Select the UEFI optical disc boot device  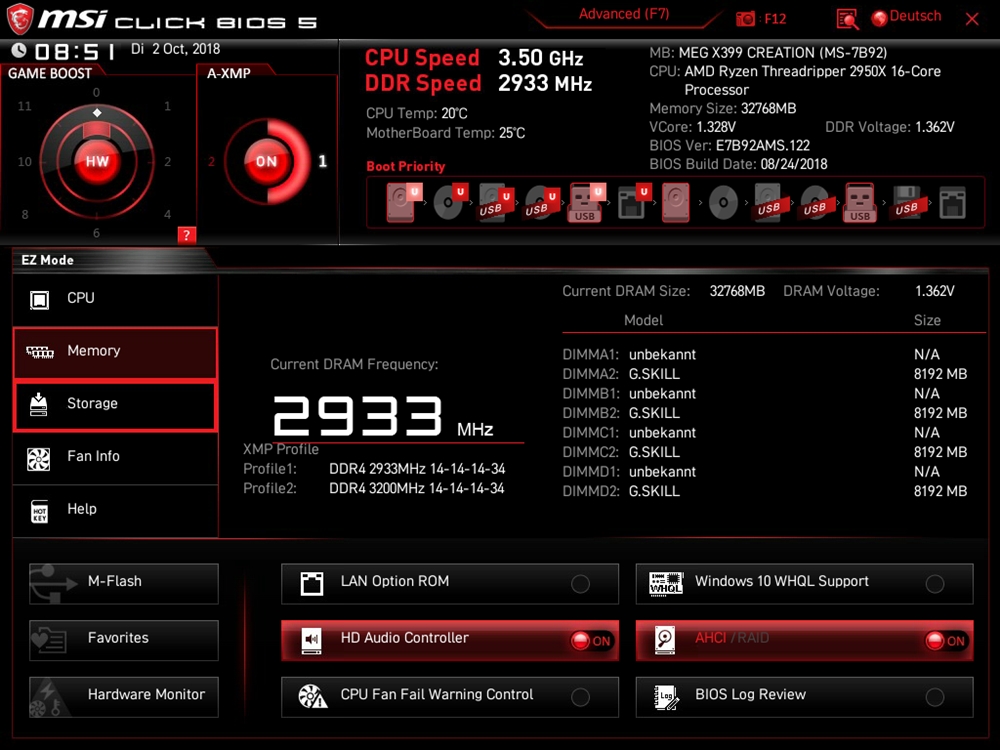450,203
